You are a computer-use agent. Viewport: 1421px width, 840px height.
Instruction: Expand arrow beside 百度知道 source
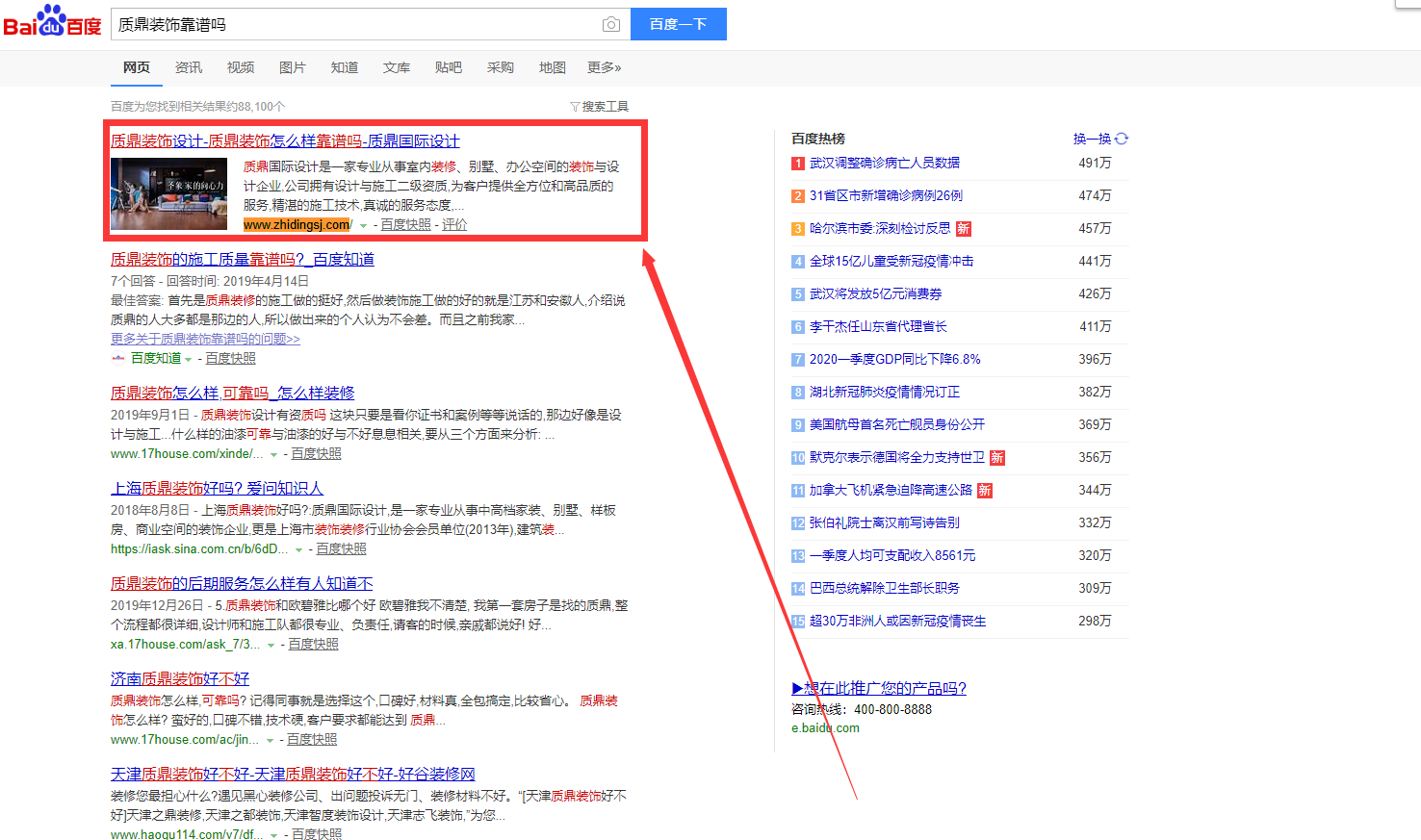tap(188, 360)
